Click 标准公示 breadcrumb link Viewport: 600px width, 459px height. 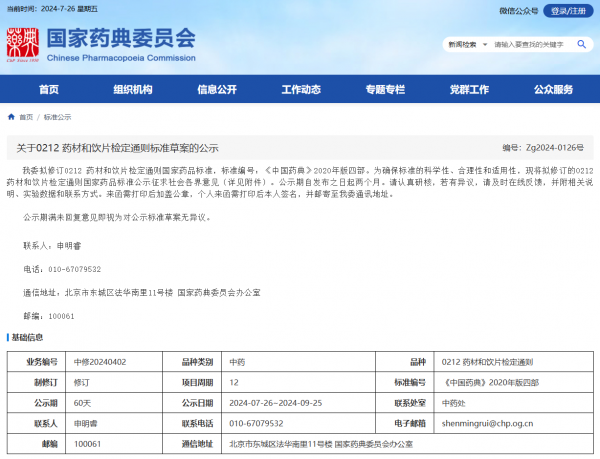point(57,117)
